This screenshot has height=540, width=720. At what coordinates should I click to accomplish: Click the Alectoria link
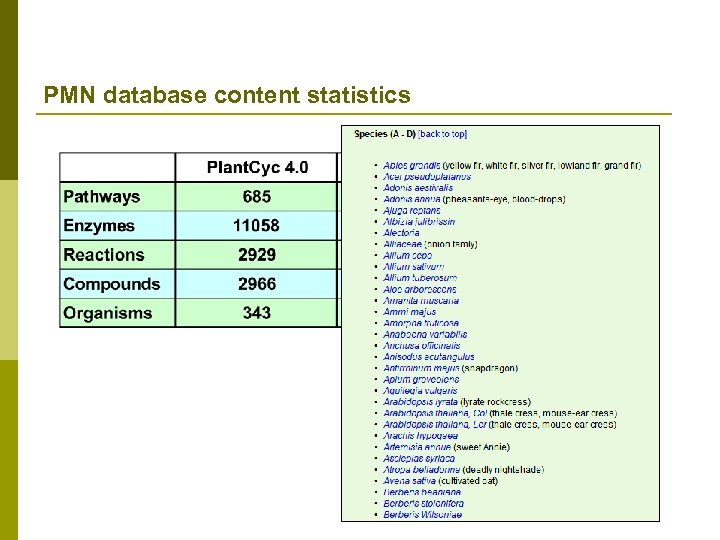point(401,233)
